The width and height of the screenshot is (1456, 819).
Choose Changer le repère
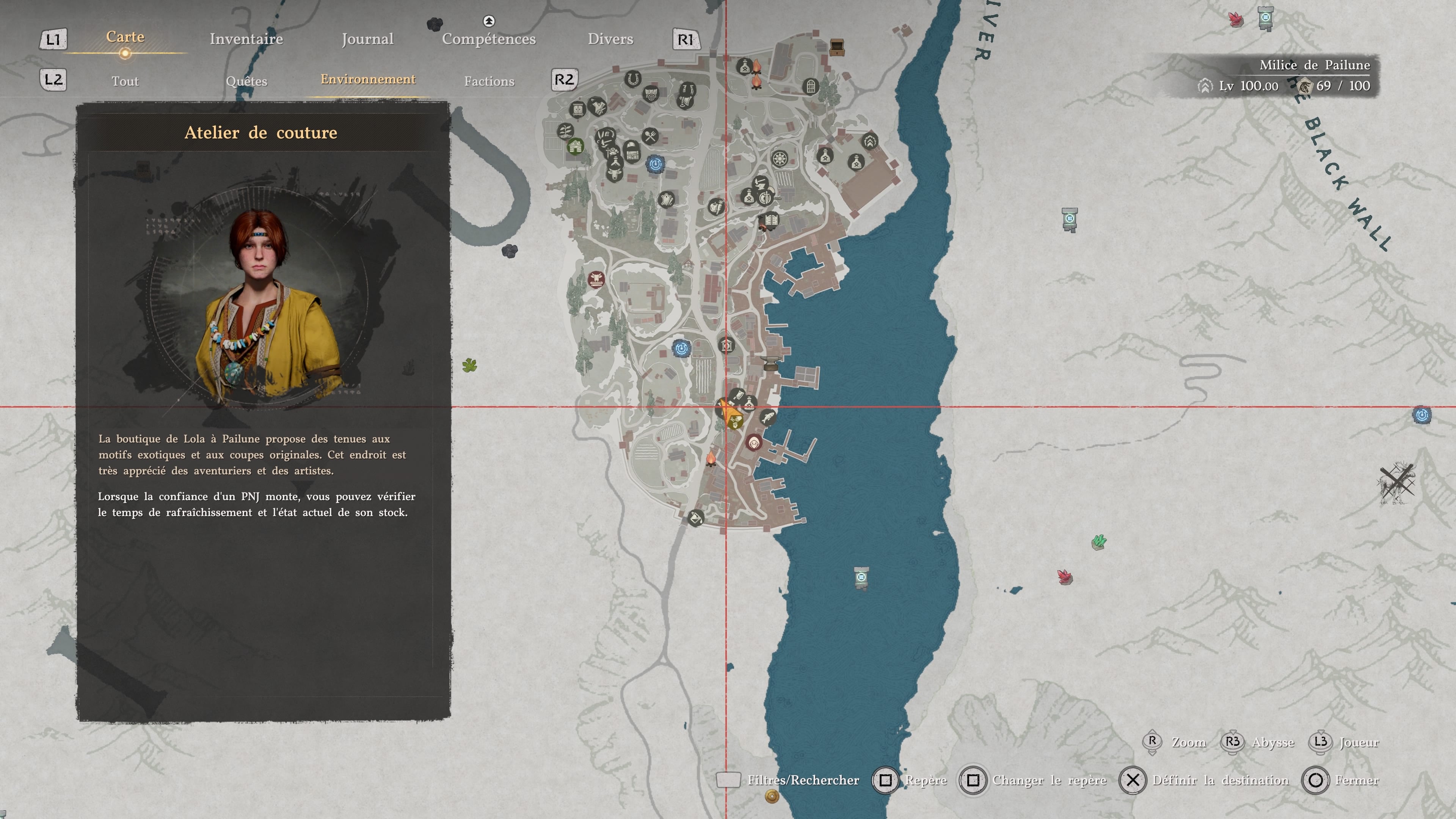pos(1033,780)
